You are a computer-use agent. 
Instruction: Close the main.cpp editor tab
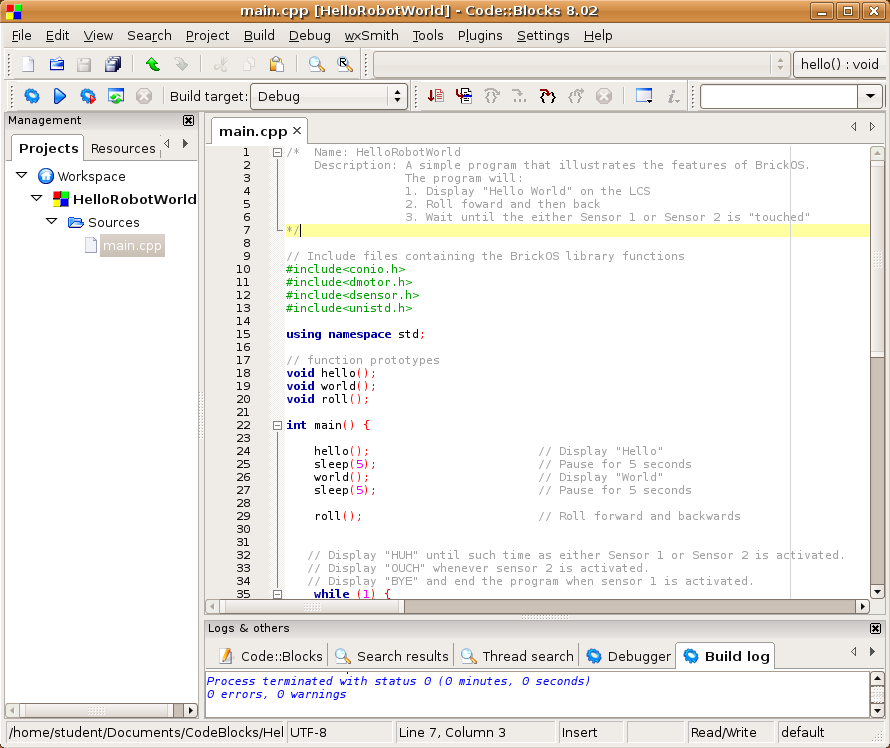coord(297,131)
